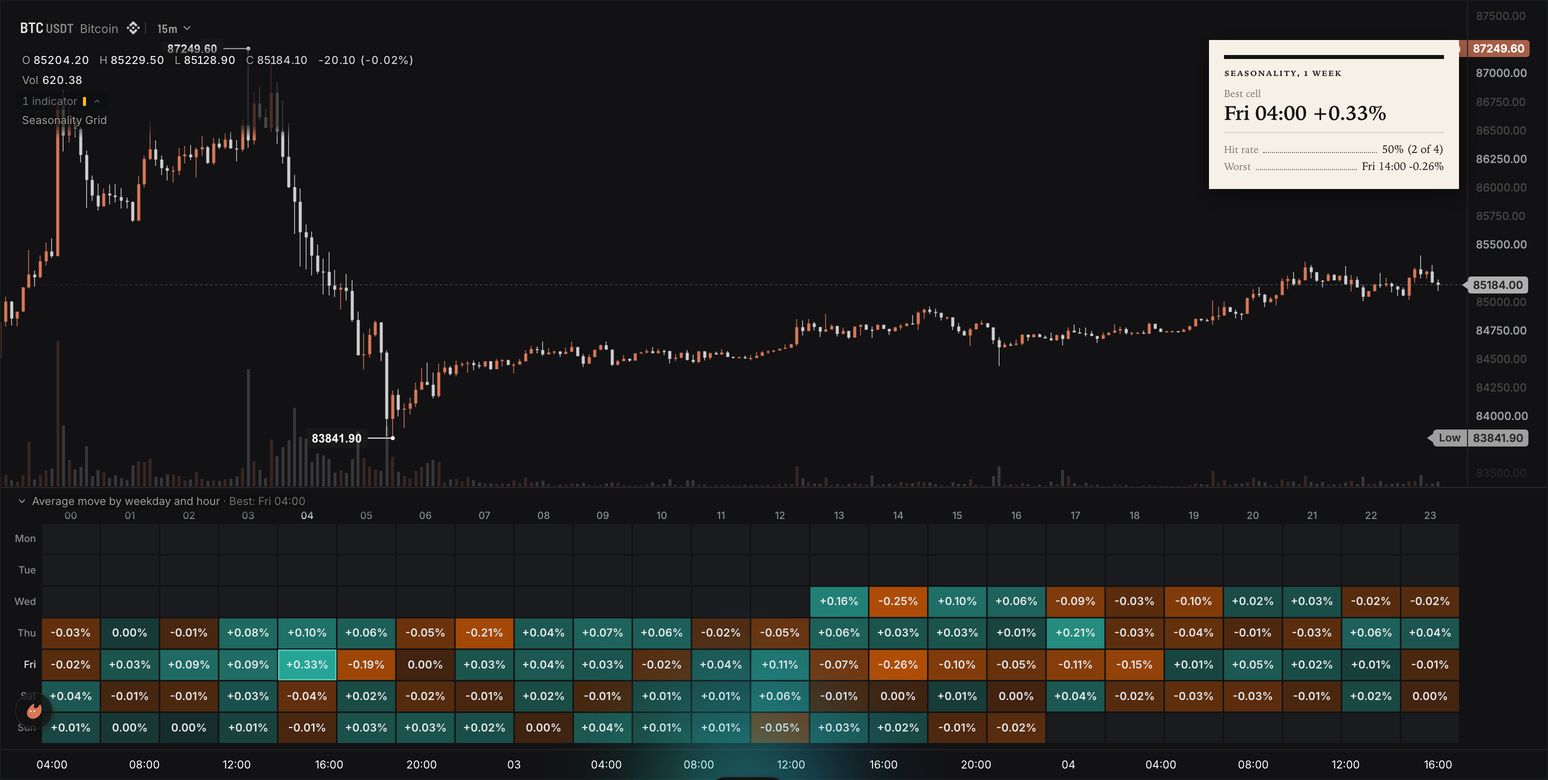Select the Fri 18 cell showing -0.15%
1548x780 pixels.
click(1134, 664)
